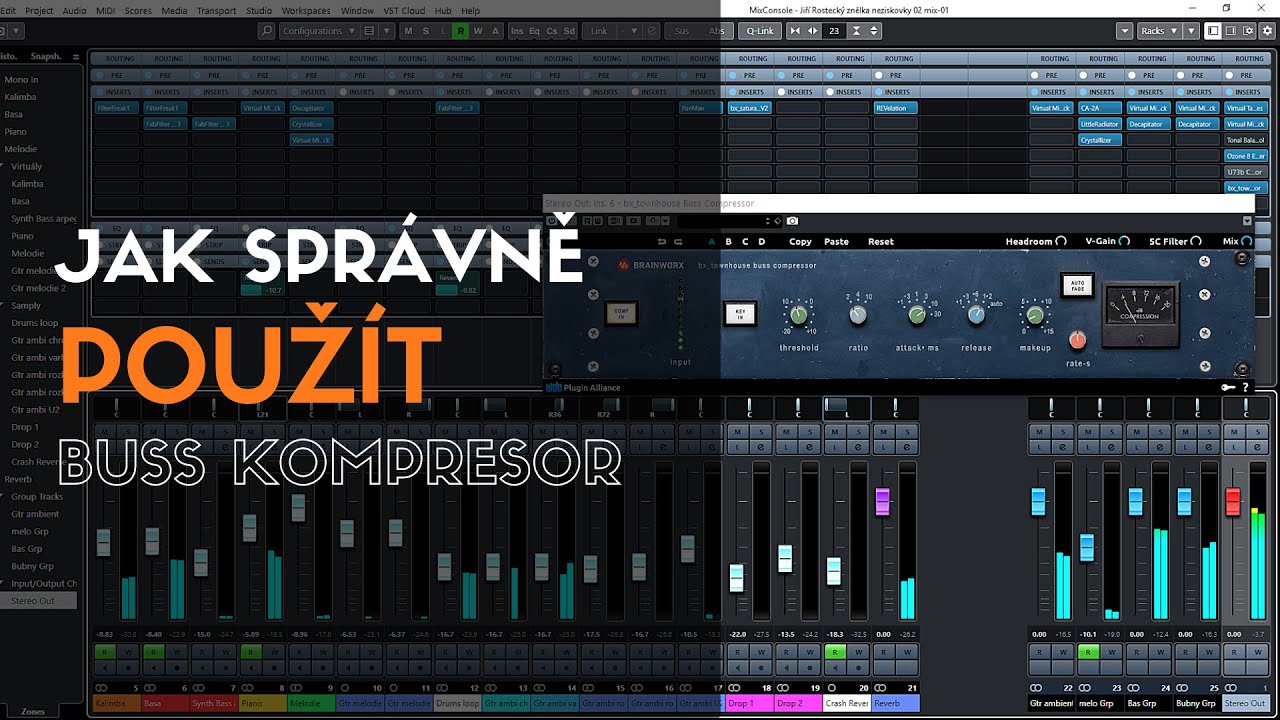This screenshot has width=1280, height=720.
Task: Adjust the V-Gain mini knob
Action: point(1124,241)
